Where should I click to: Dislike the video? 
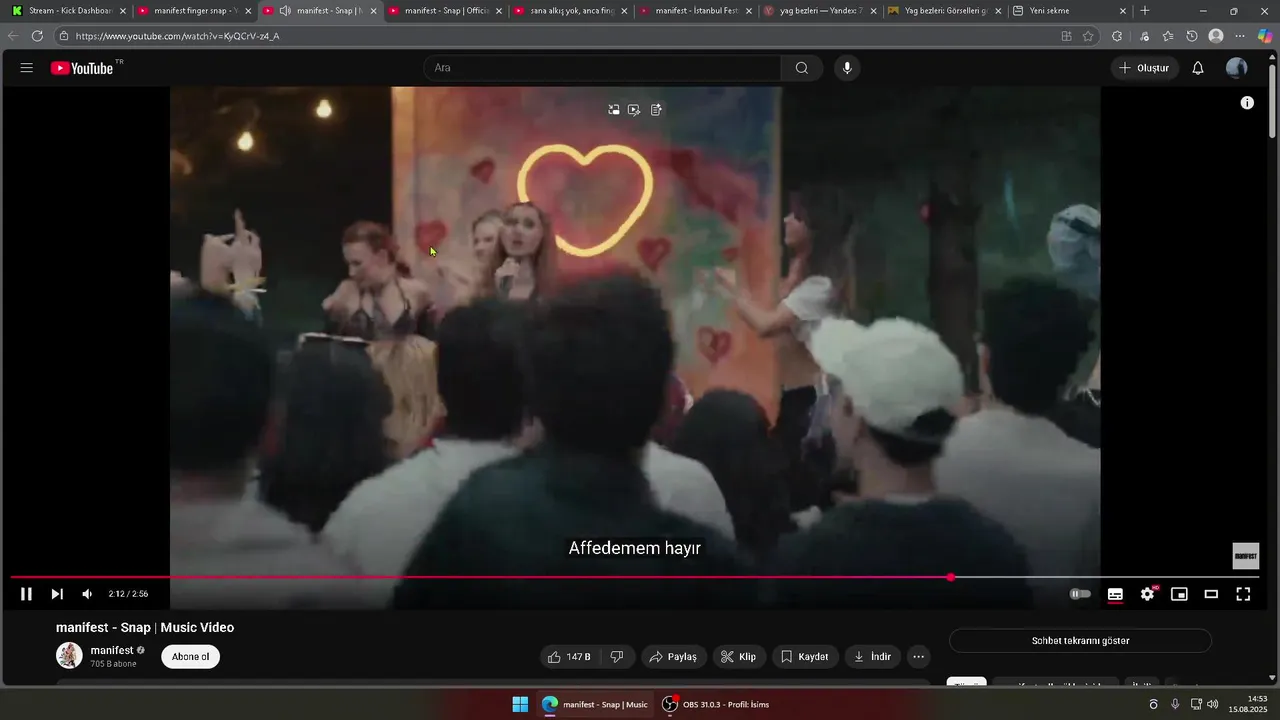click(x=617, y=657)
